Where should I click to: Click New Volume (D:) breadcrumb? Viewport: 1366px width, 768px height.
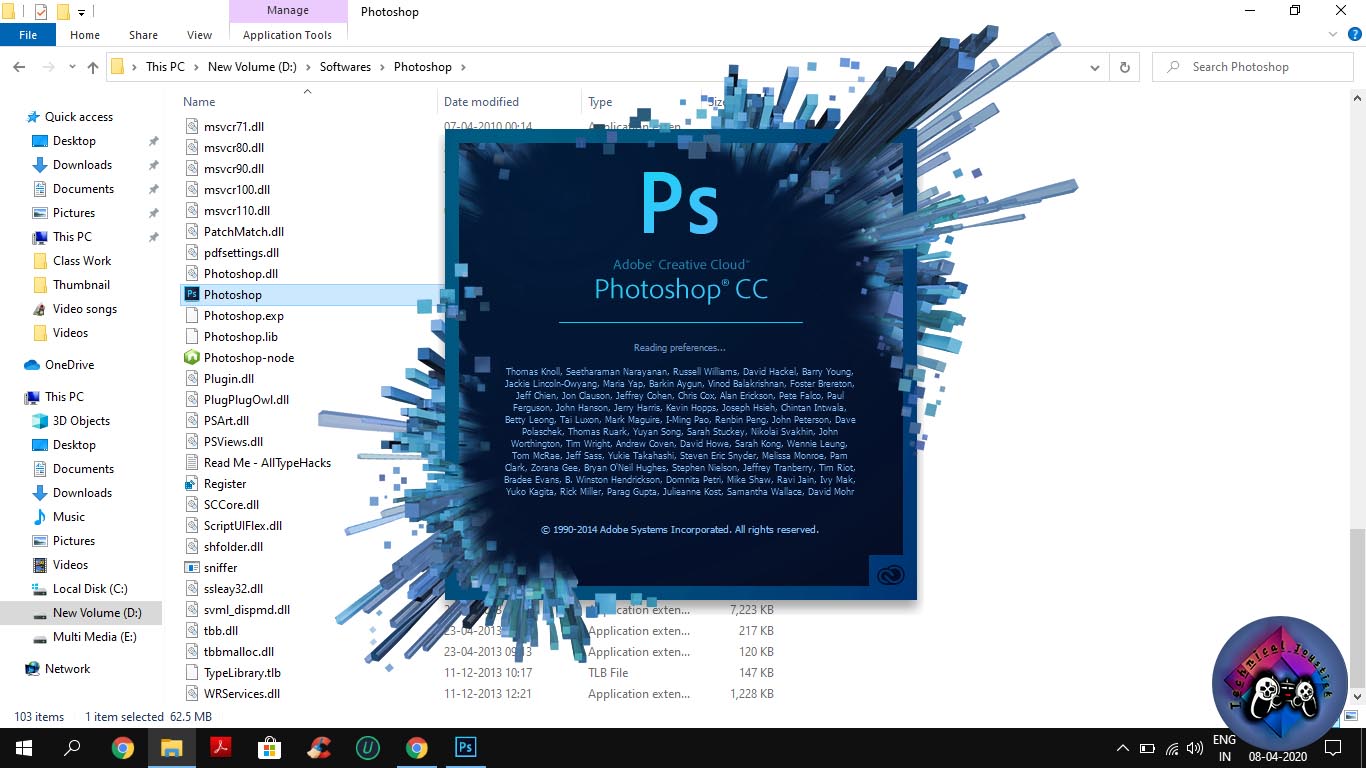click(252, 67)
